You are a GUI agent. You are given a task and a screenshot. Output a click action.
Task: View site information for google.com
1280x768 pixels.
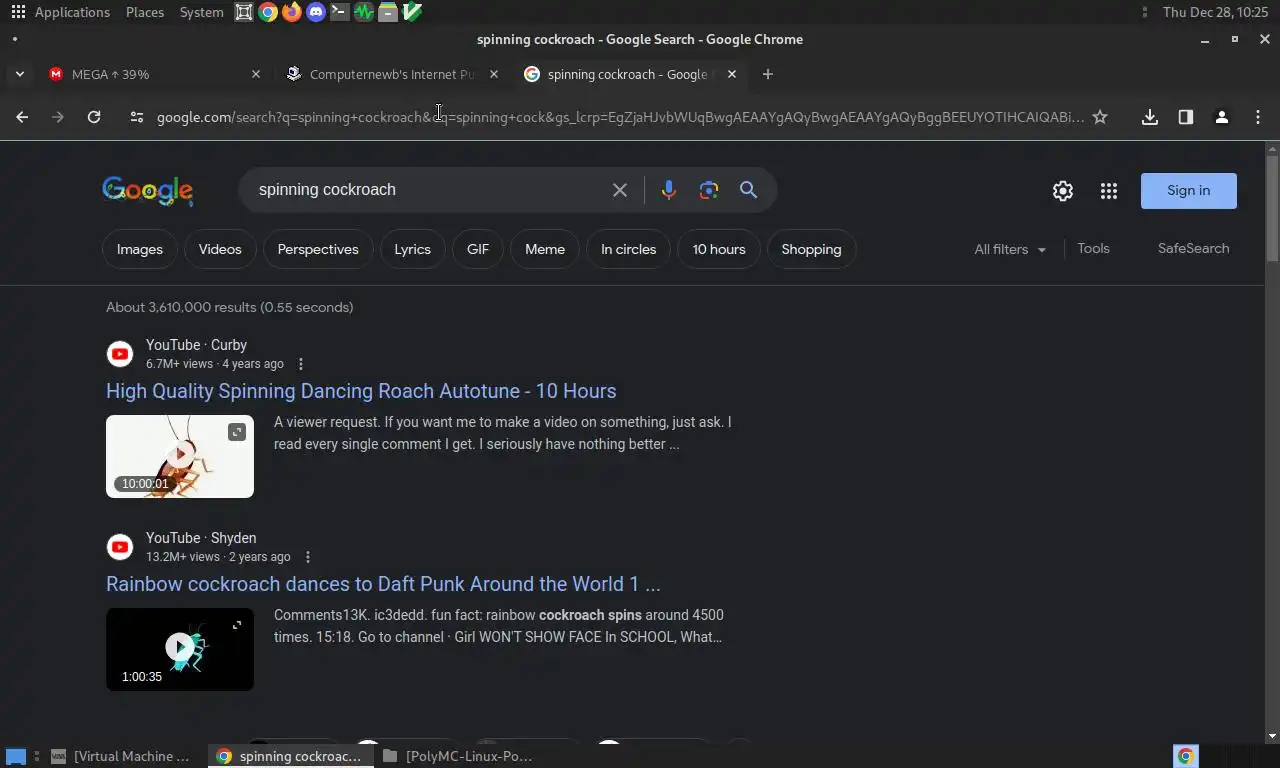pyautogui.click(x=137, y=117)
